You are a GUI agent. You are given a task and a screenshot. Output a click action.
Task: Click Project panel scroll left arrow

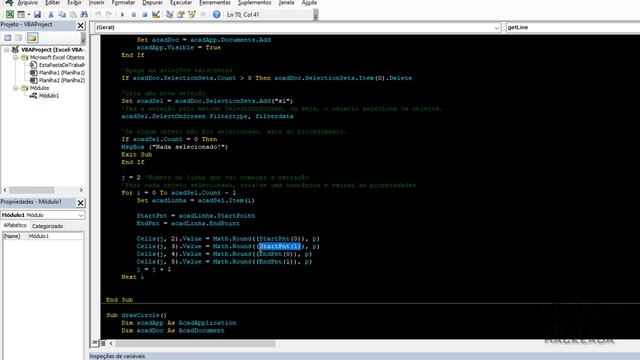click(4, 190)
